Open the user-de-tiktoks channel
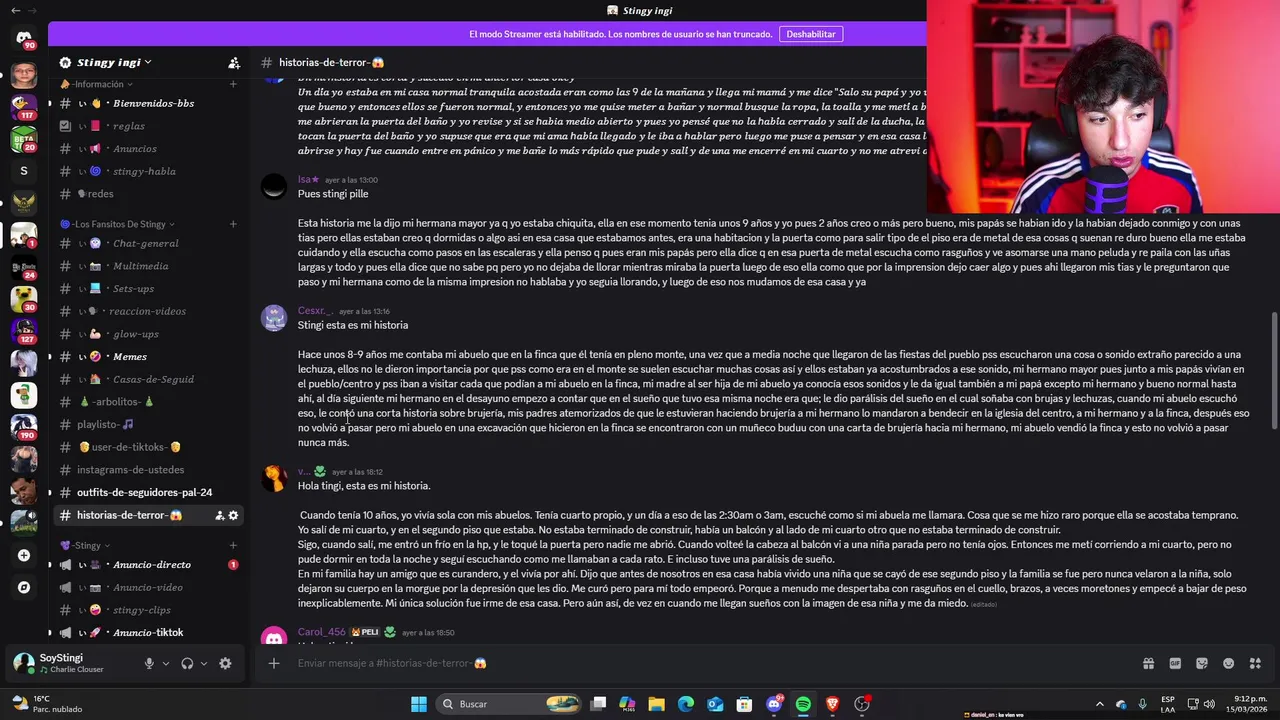 147,447
